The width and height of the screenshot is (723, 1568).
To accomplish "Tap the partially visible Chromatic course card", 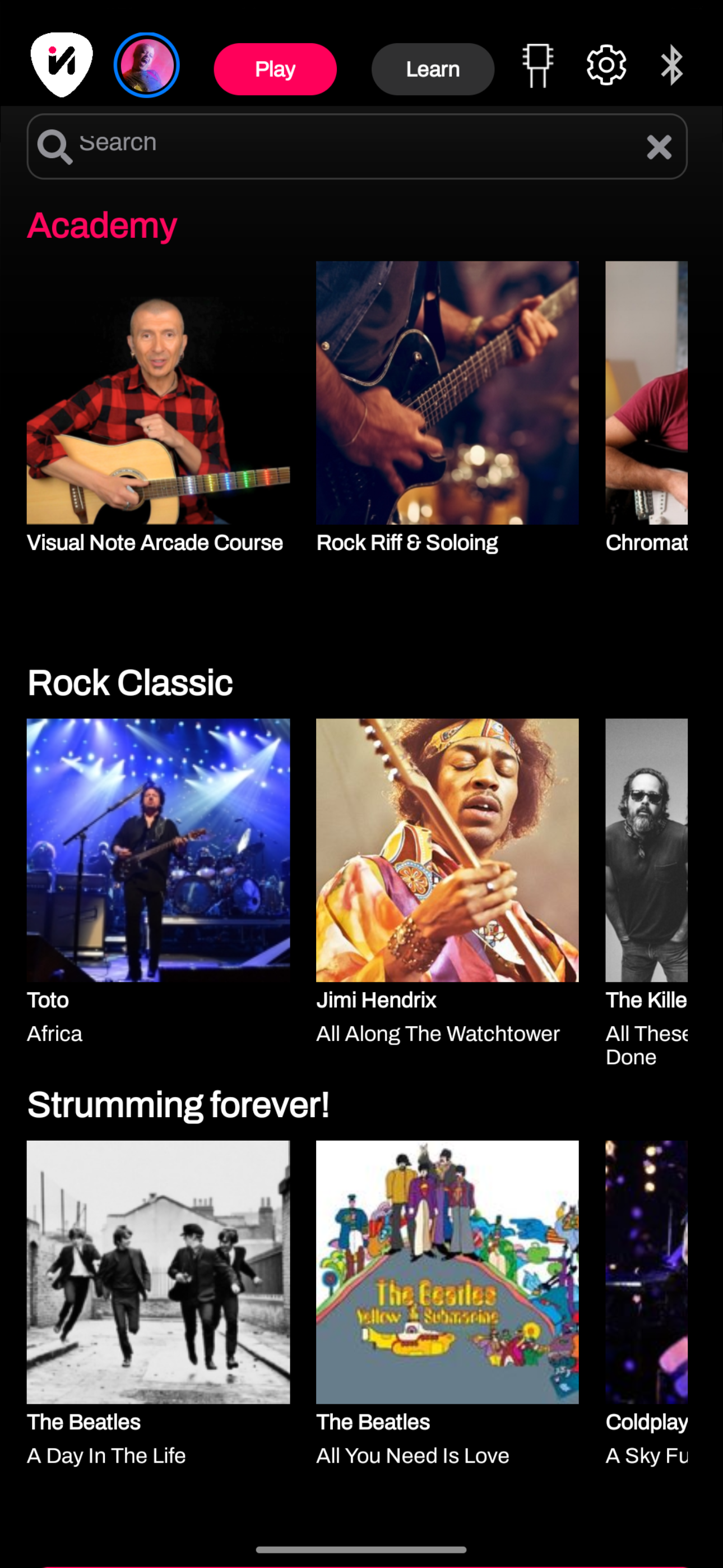I will tap(646, 393).
